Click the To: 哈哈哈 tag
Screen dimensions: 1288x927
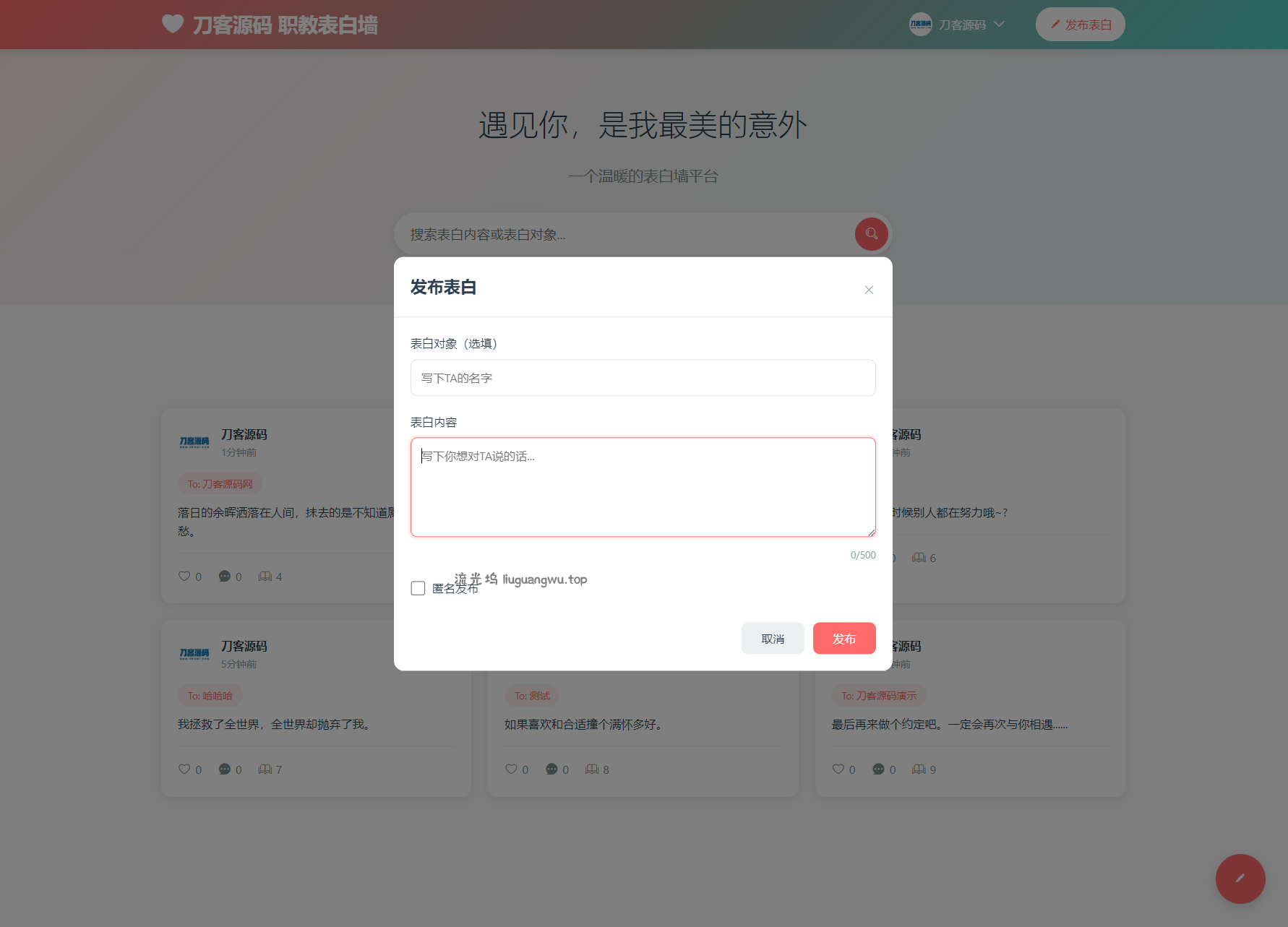click(x=210, y=696)
